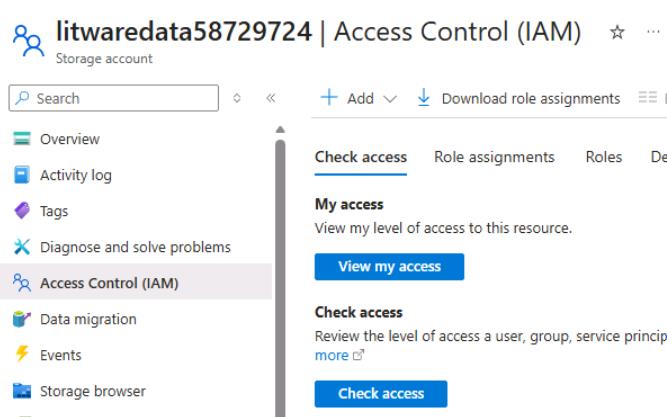Click the sidebar vertical scrollbar thumb
This screenshot has height=417, width=667.
point(280,277)
